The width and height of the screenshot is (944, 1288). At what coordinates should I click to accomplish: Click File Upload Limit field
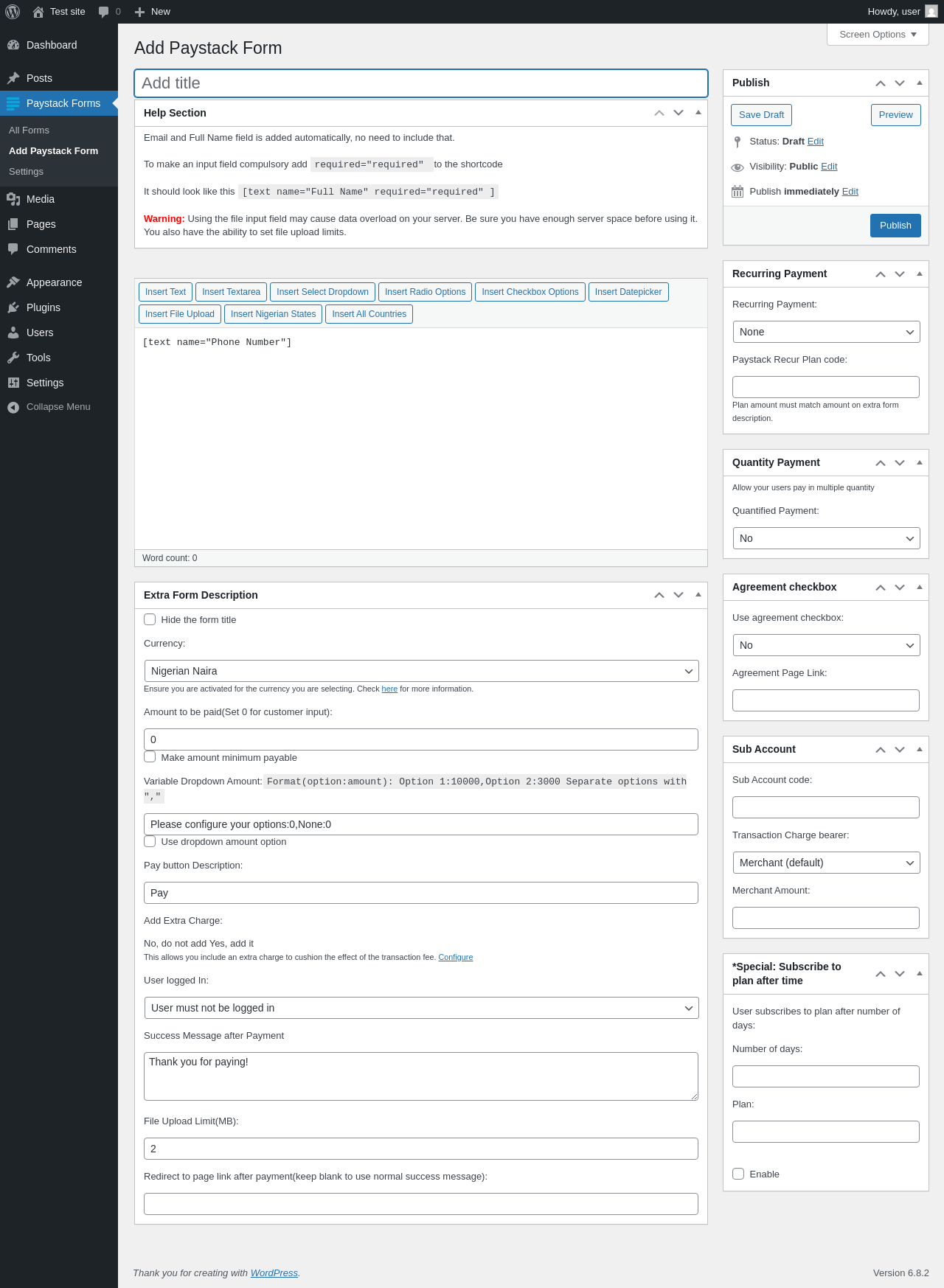coord(421,1149)
